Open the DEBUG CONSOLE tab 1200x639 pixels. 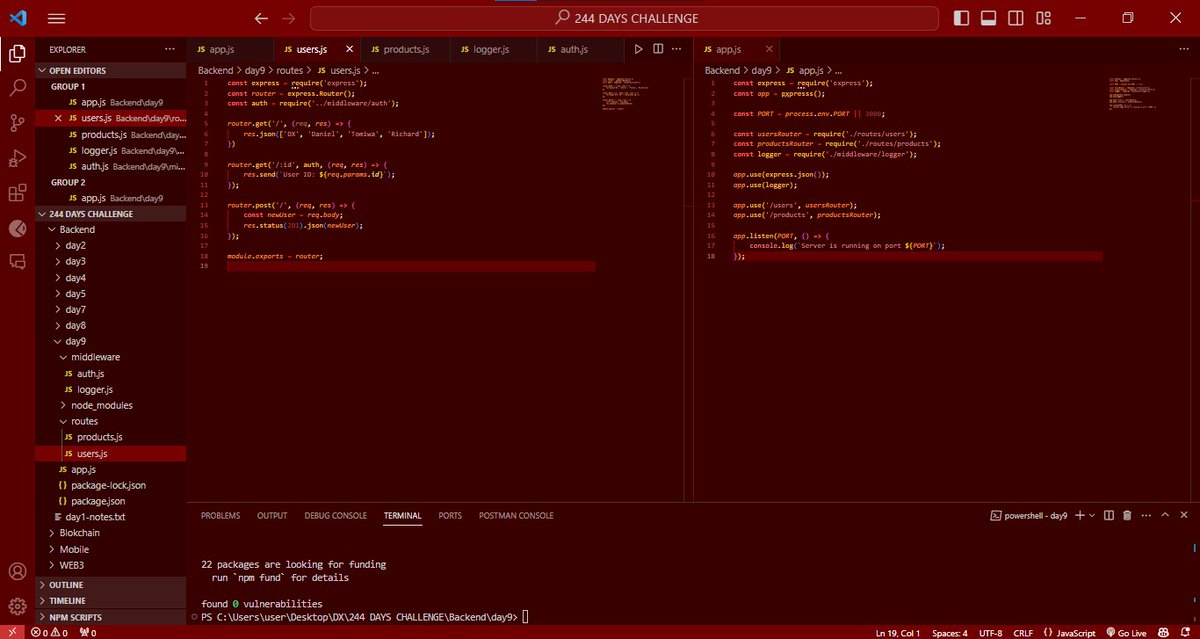(x=336, y=516)
